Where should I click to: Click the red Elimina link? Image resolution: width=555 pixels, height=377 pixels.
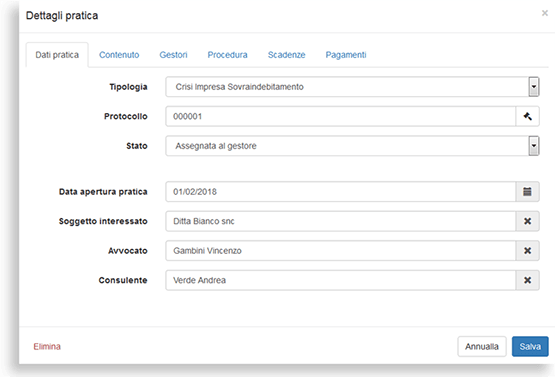point(47,346)
